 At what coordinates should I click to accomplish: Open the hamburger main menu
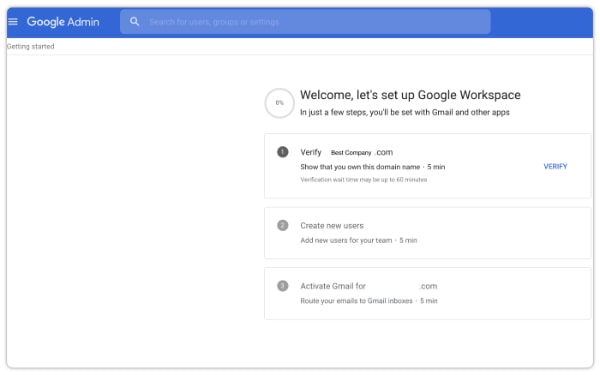pyautogui.click(x=13, y=21)
